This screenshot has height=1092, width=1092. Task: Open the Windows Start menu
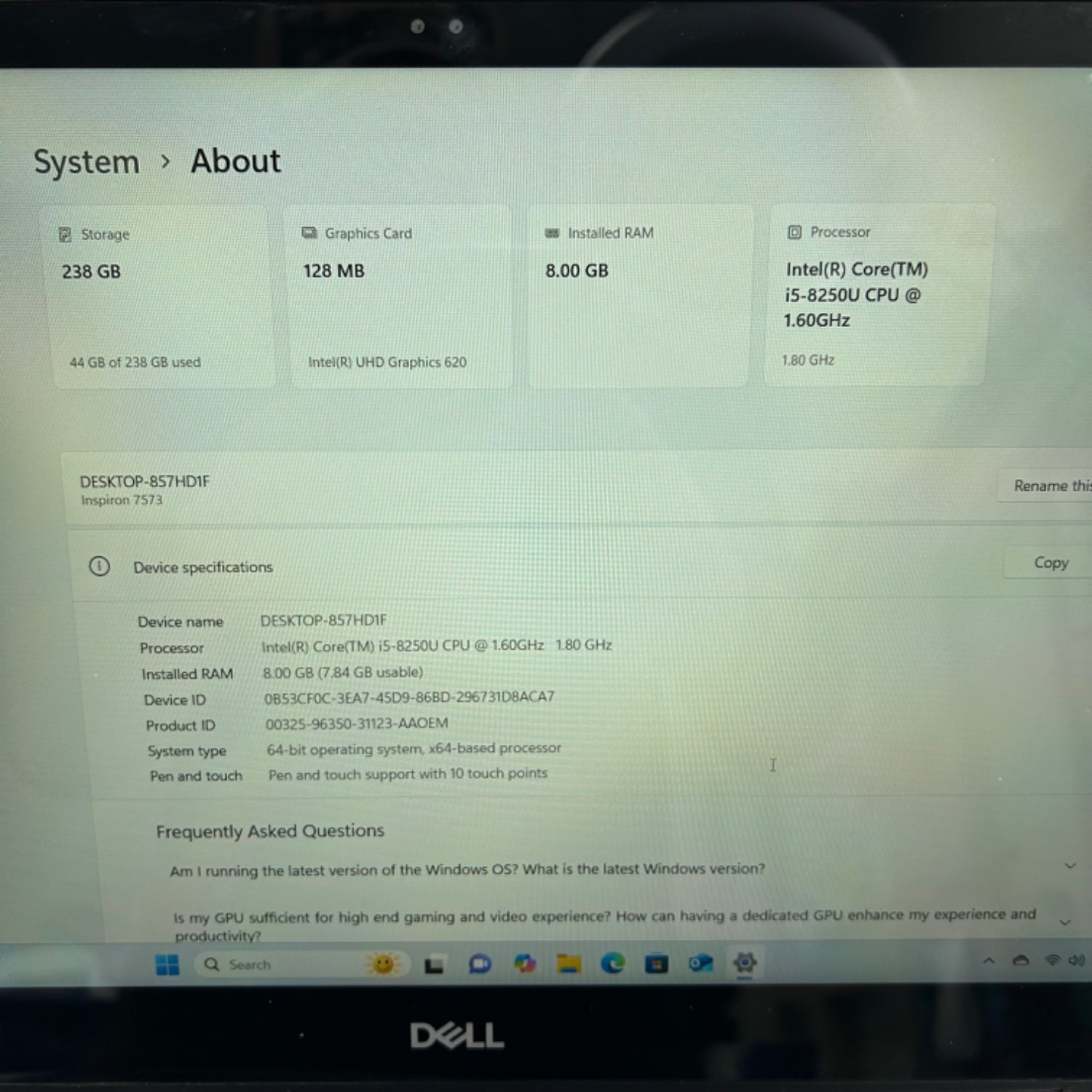[x=167, y=965]
